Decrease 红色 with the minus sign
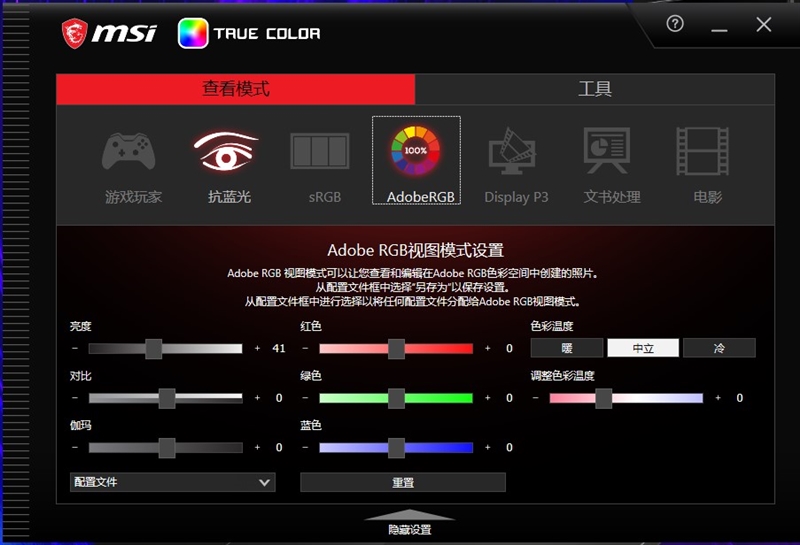Viewport: 800px width, 545px height. [x=305, y=349]
